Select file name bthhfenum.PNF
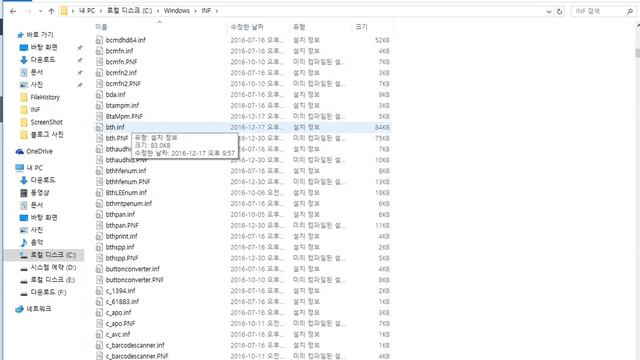 [128, 182]
